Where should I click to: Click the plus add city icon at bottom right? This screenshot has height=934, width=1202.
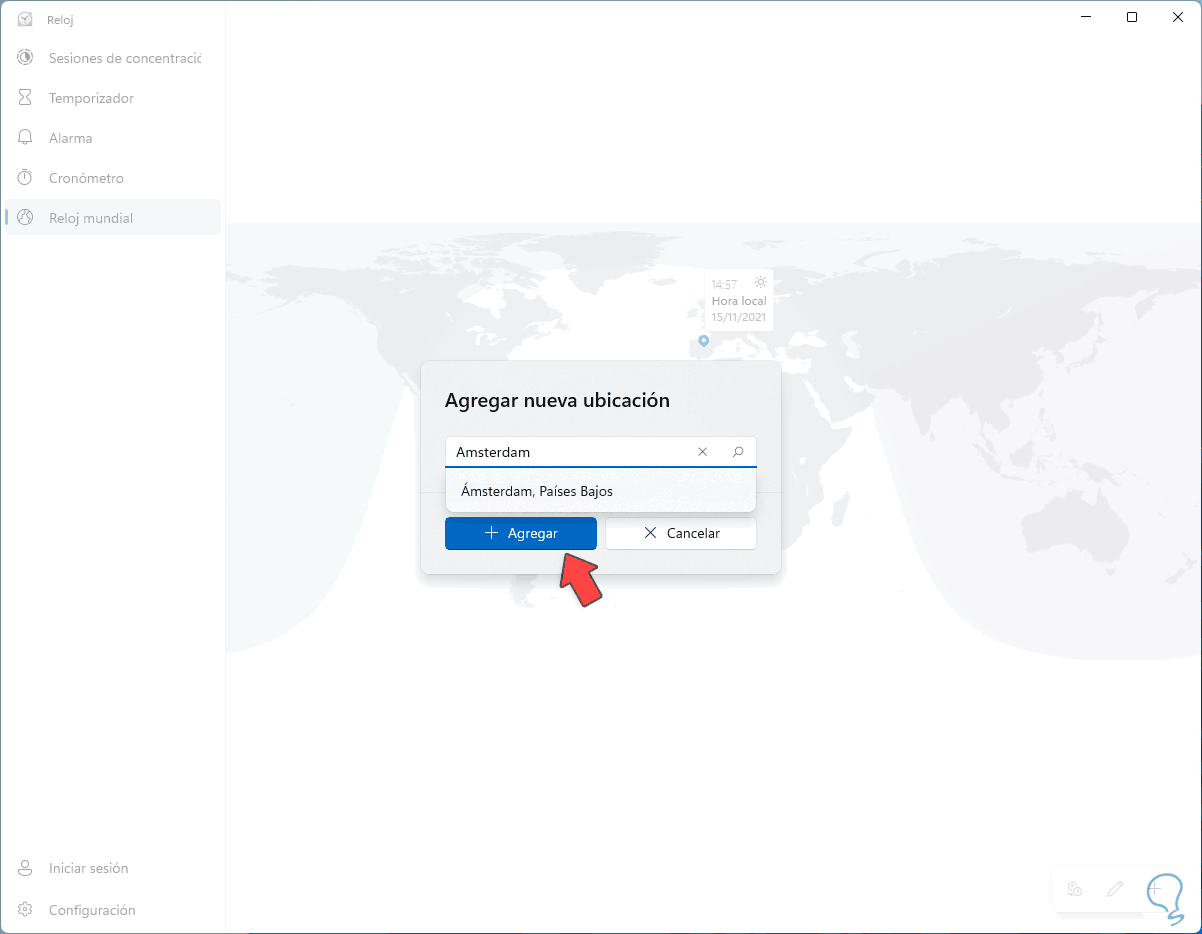coord(1155,889)
